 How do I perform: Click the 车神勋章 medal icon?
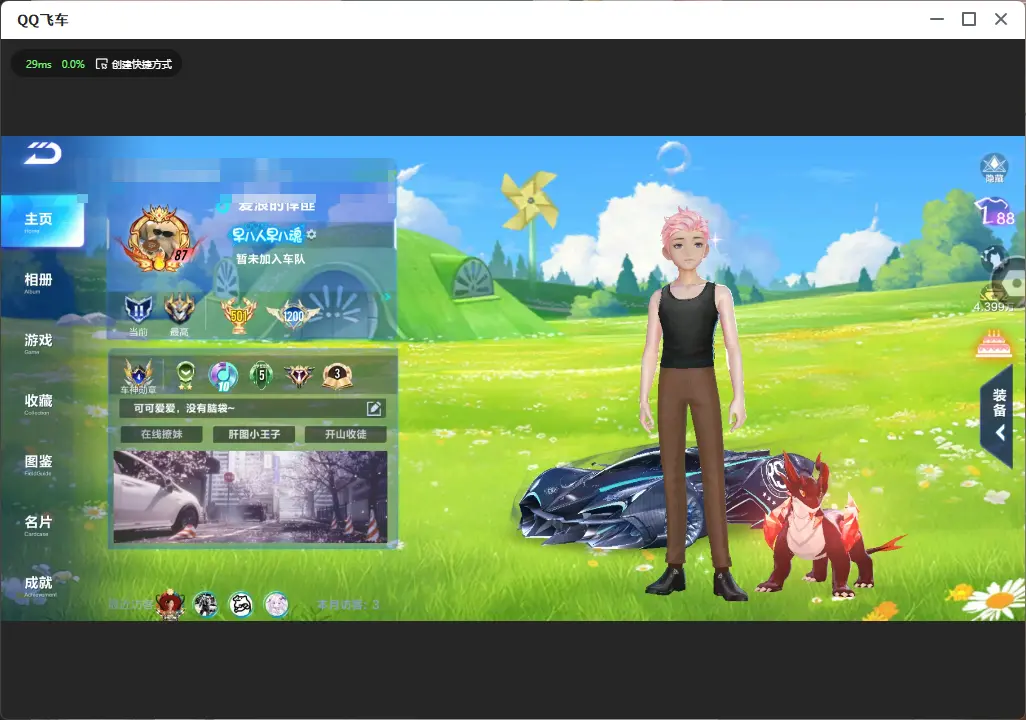coord(139,376)
